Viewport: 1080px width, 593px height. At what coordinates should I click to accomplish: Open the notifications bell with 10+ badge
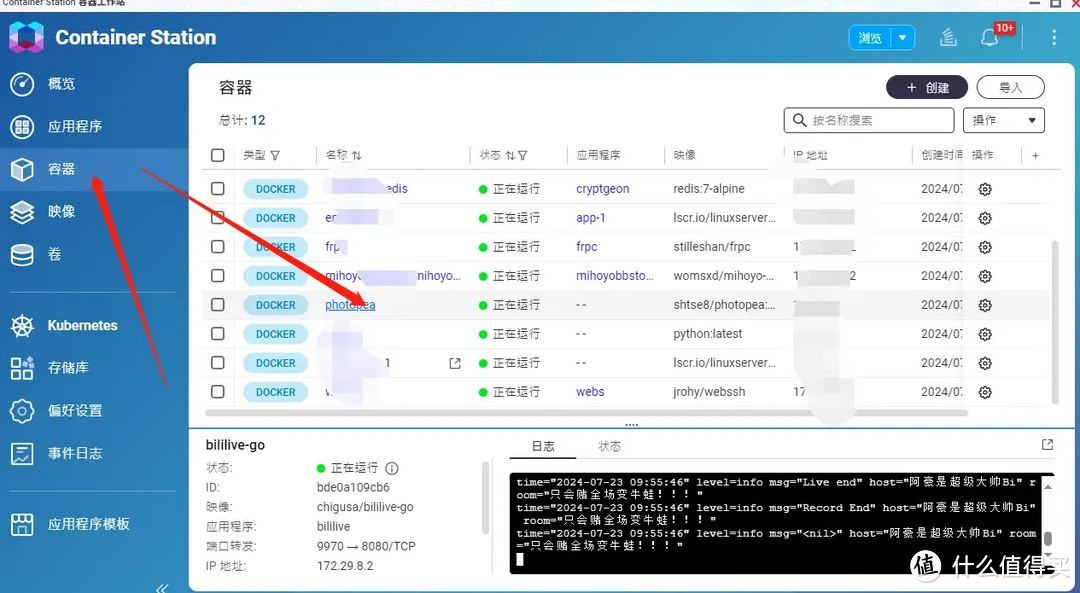click(x=990, y=37)
